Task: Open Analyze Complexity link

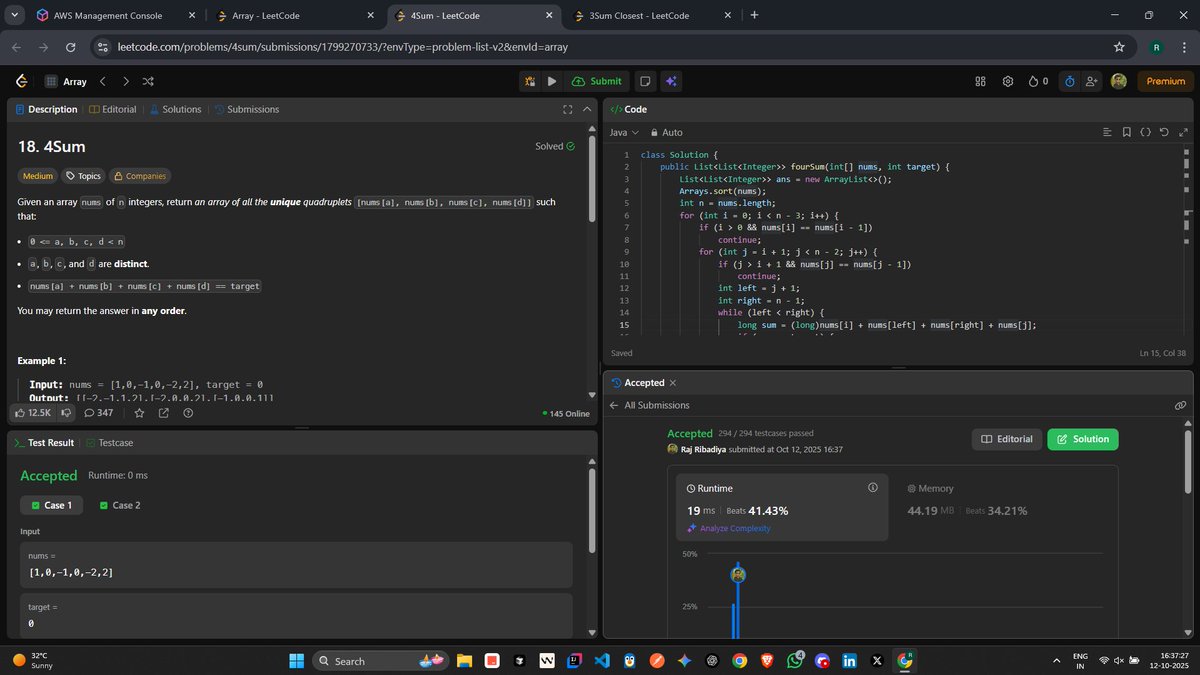Action: point(729,528)
